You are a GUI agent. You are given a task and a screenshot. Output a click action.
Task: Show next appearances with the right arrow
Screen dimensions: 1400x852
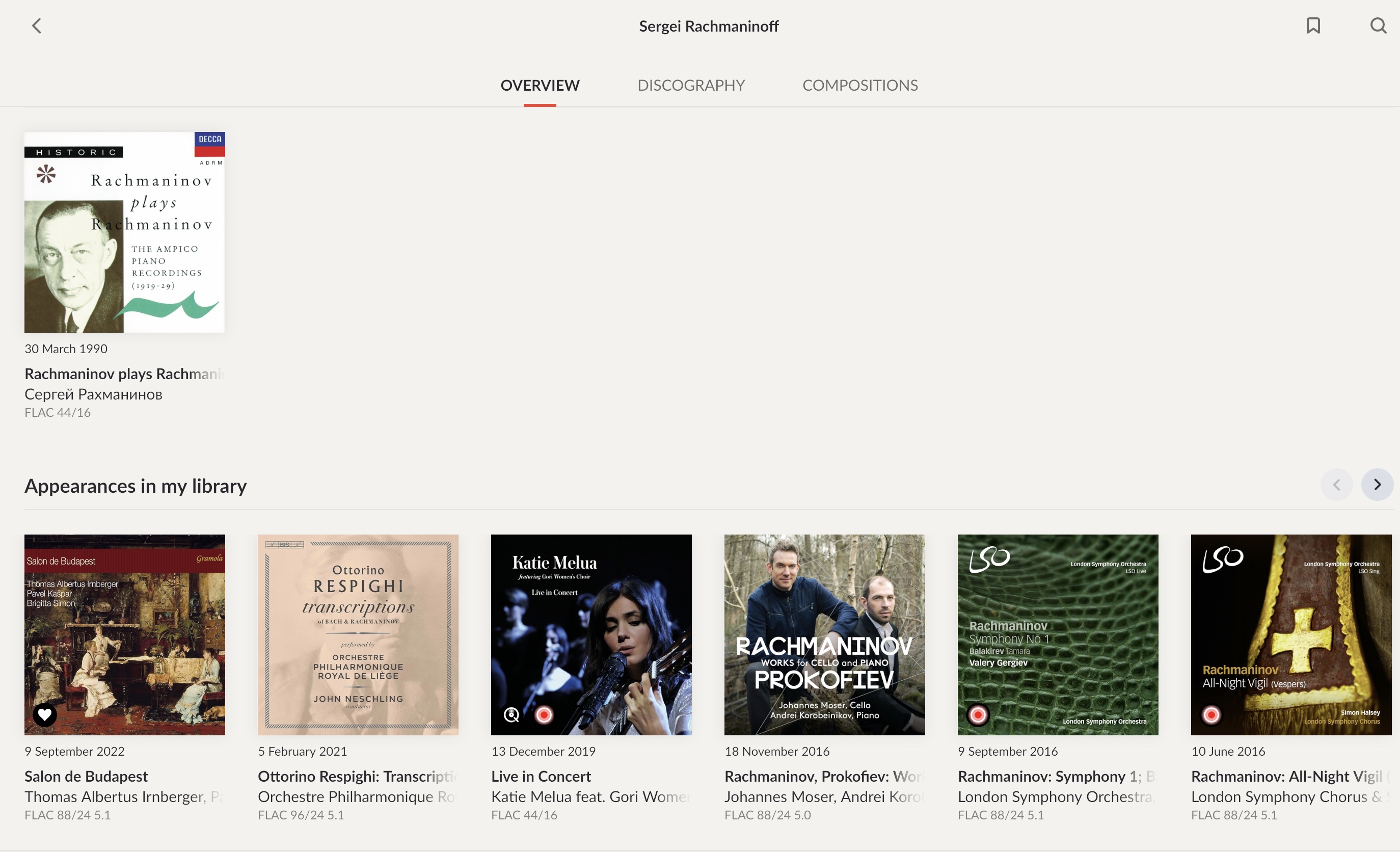coord(1377,485)
